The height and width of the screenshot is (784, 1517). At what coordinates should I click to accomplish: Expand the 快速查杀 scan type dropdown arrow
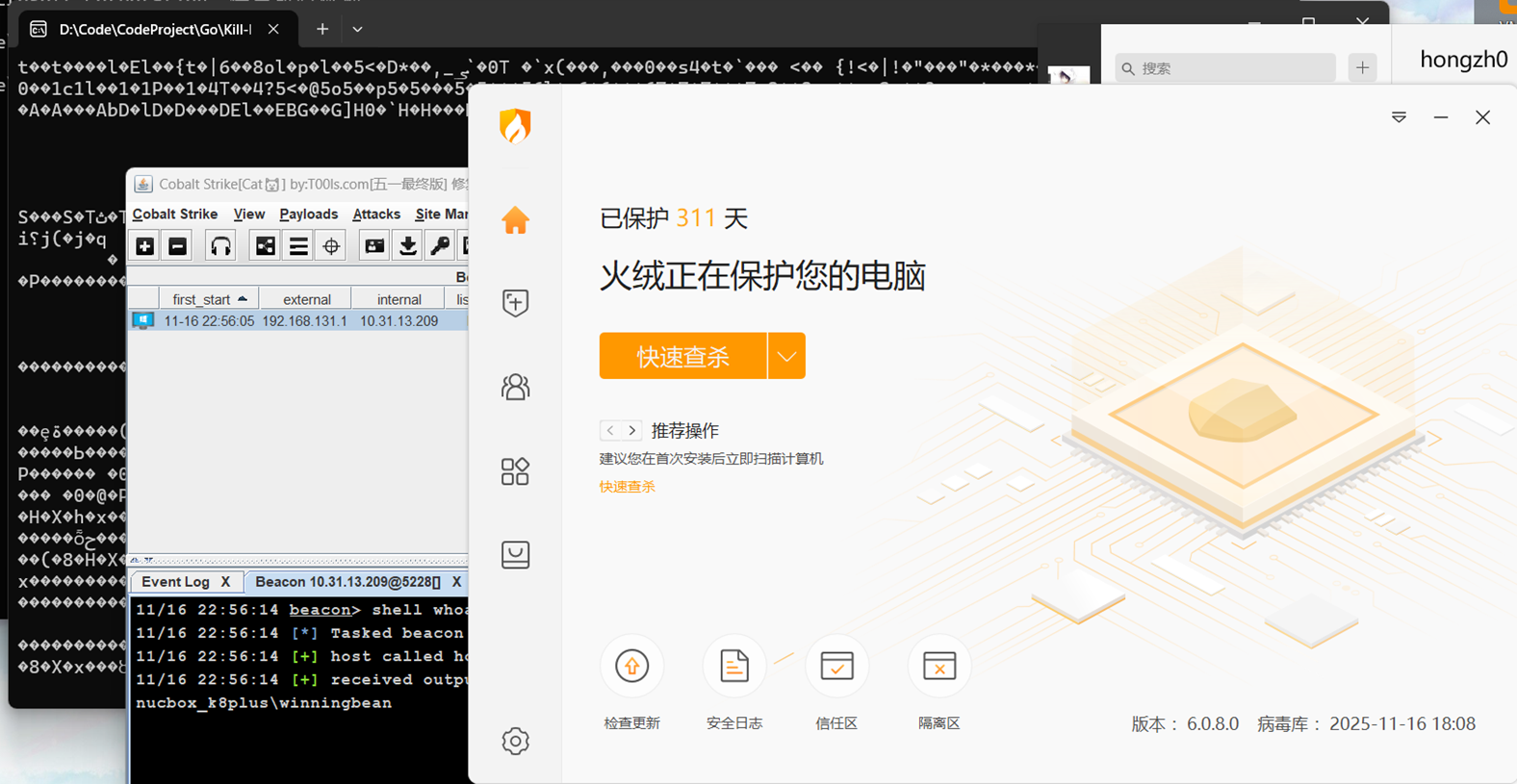point(786,356)
